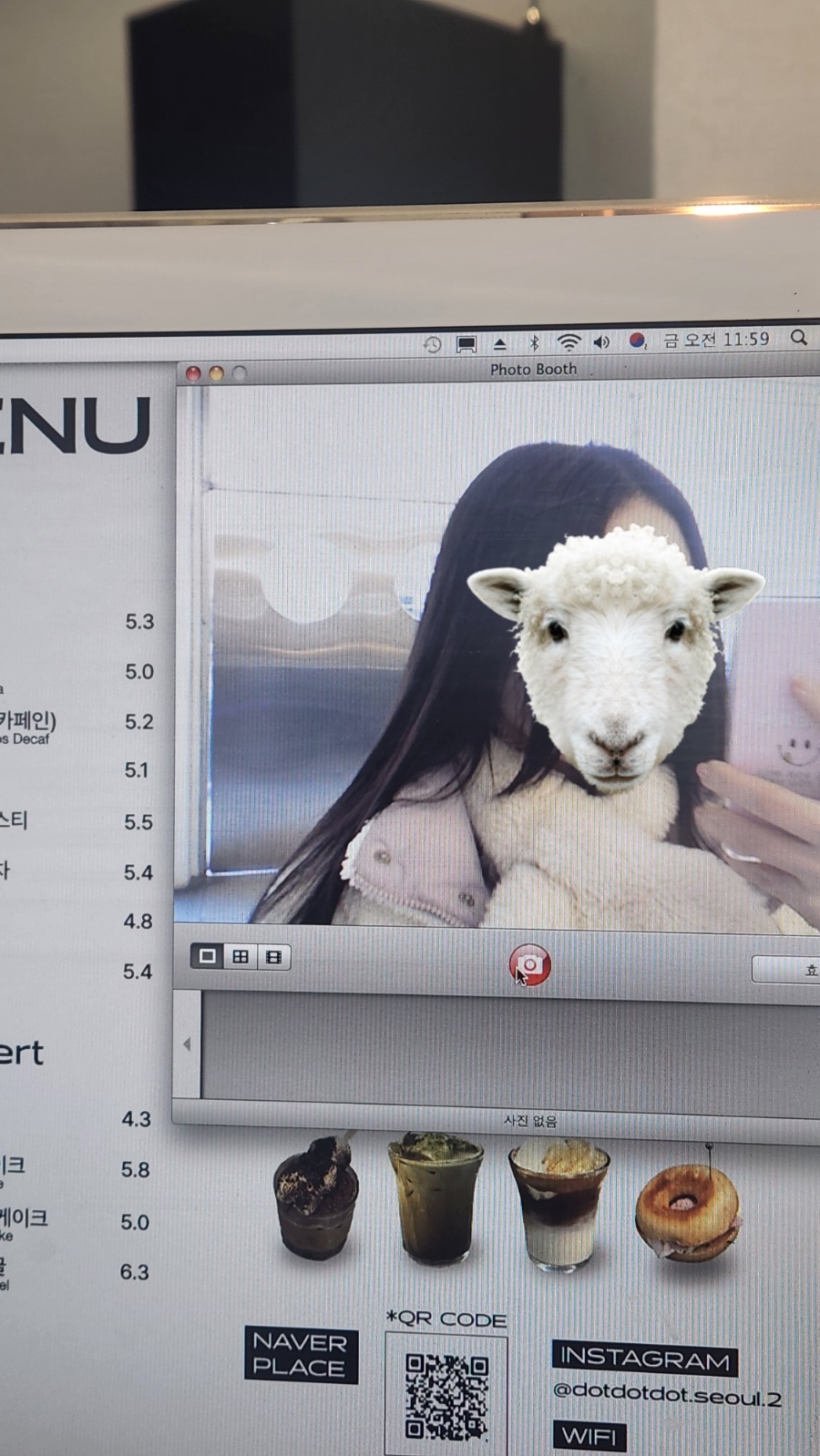Open the Bluetooth status menu

tap(535, 343)
